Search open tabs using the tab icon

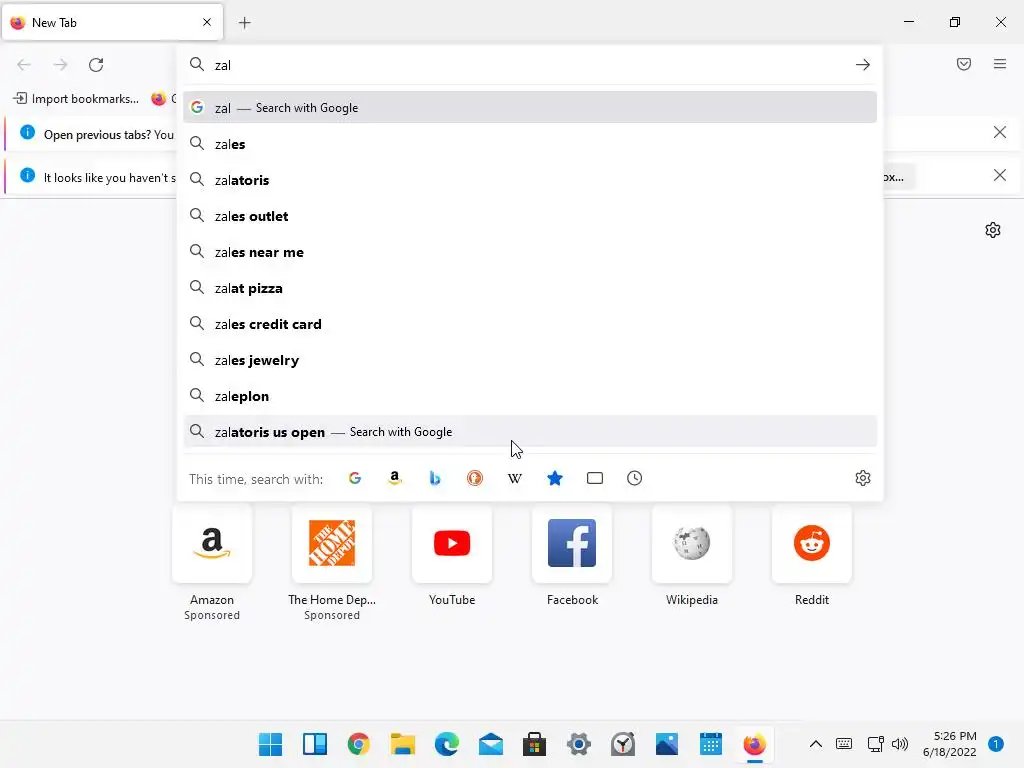click(x=595, y=478)
